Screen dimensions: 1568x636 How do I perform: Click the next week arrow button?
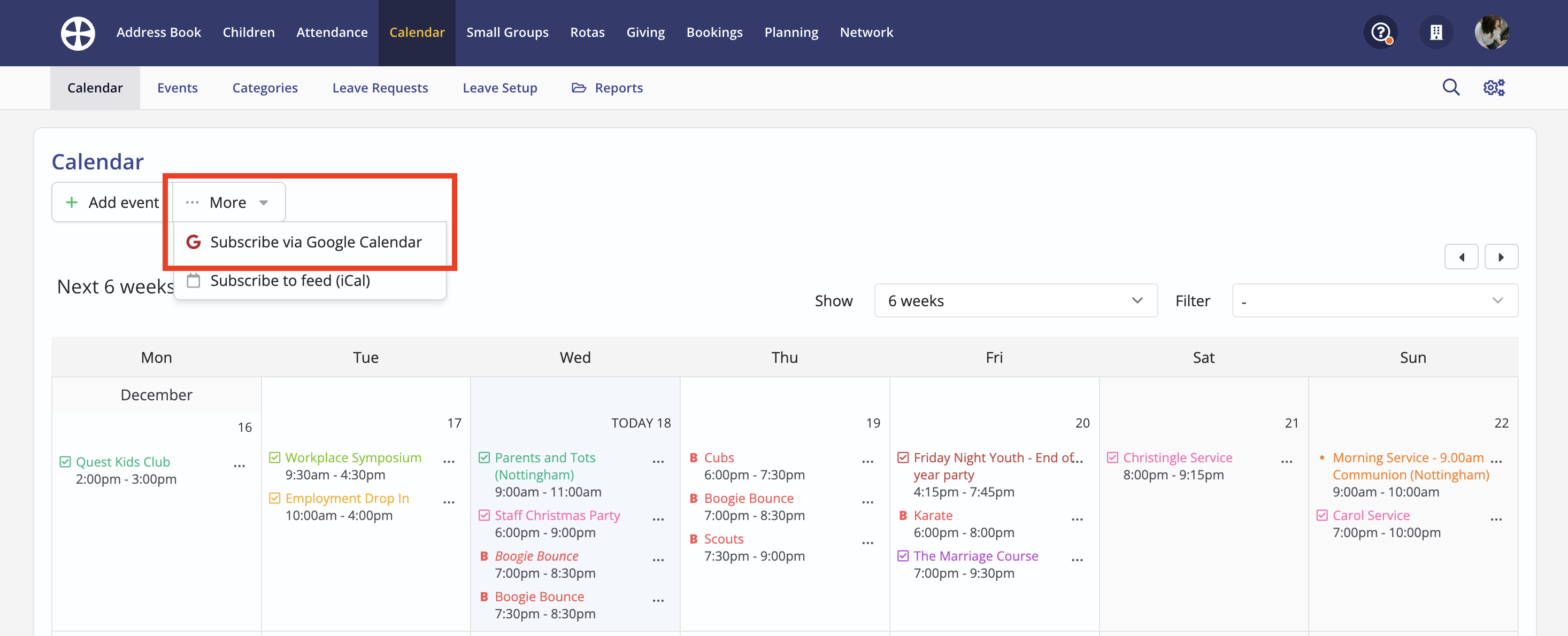[x=1501, y=256]
